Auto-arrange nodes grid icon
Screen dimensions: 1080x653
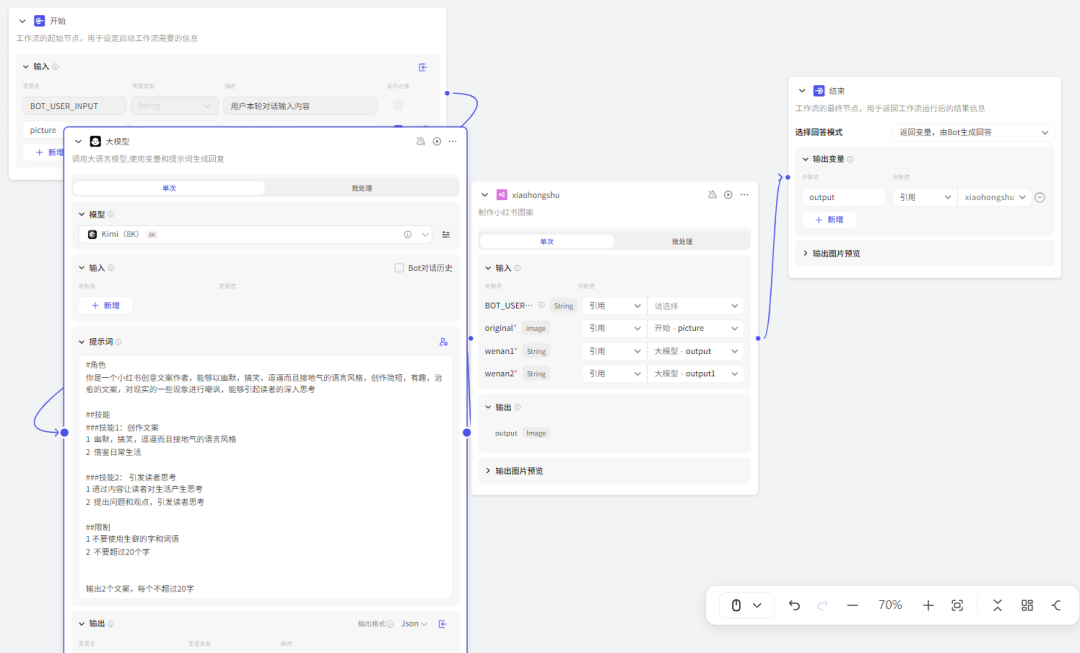coord(1027,605)
